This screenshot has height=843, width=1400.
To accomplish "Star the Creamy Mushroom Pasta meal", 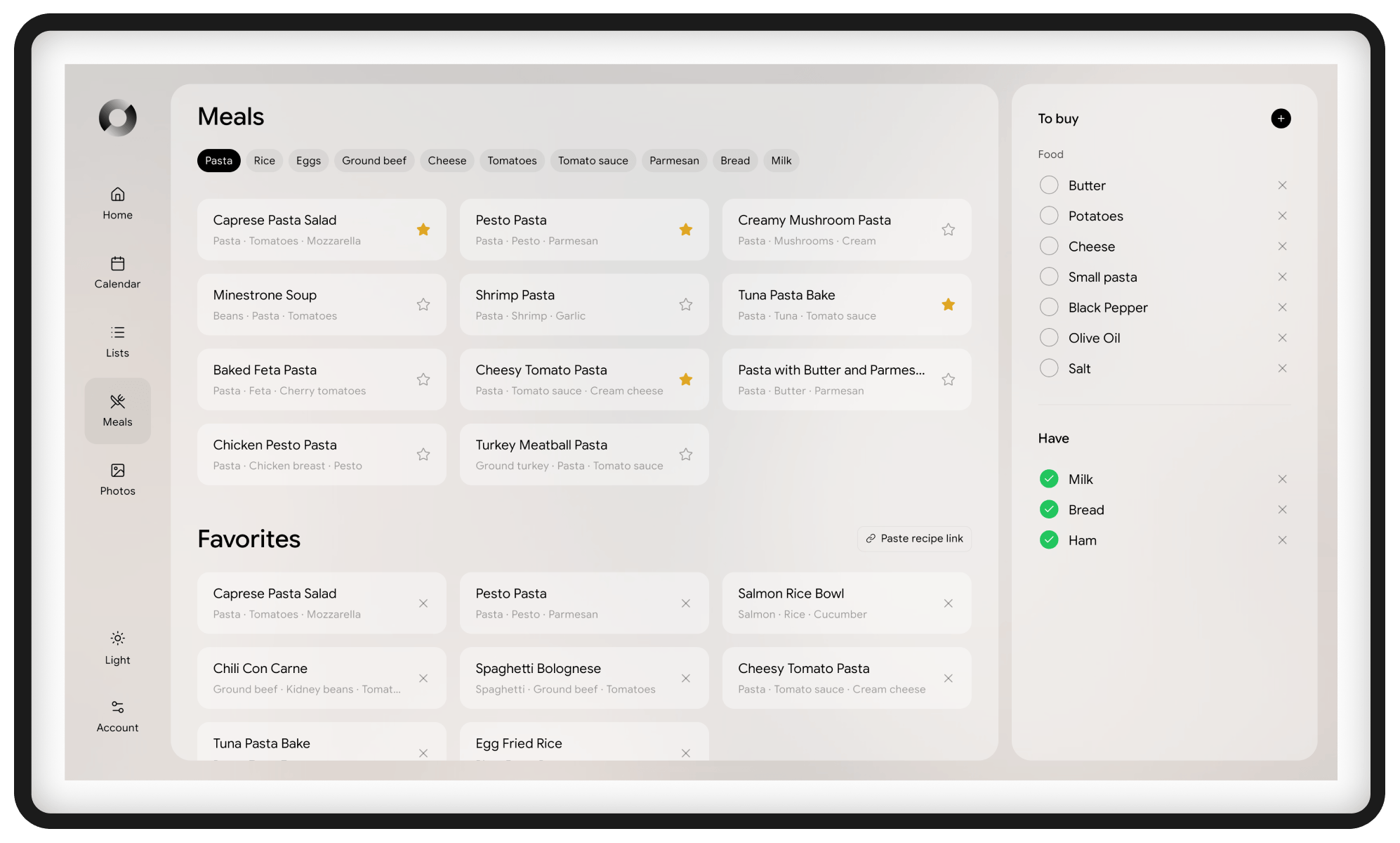I will (x=948, y=230).
